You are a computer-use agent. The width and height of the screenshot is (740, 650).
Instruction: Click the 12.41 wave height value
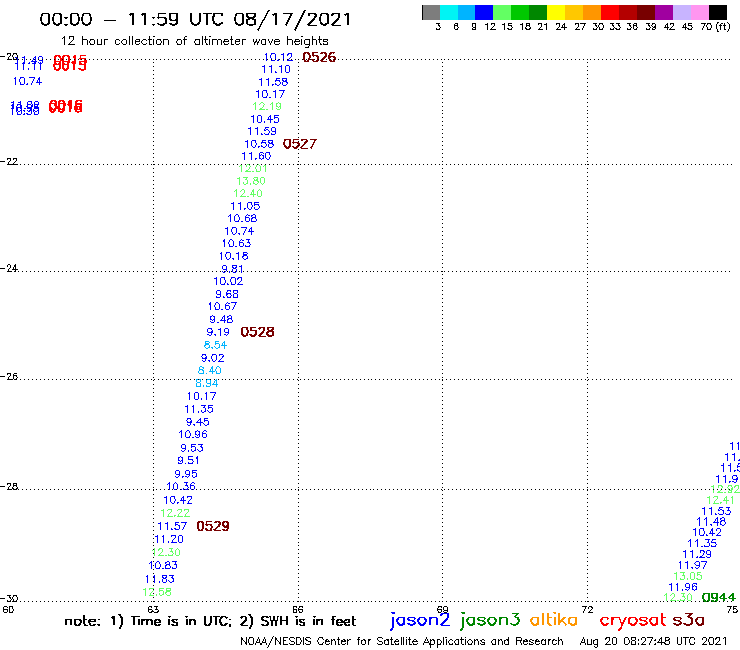click(721, 500)
